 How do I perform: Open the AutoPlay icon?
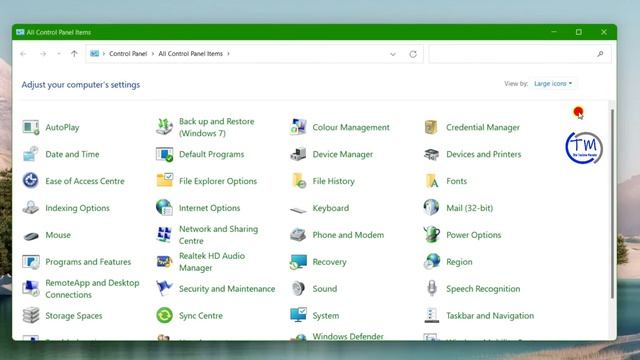coord(31,127)
